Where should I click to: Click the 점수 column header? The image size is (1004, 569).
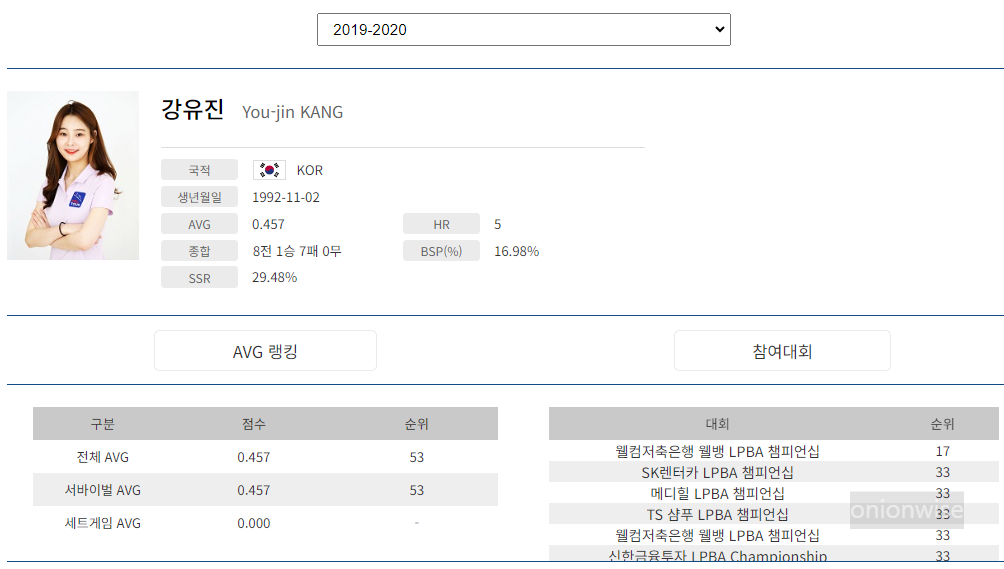(x=254, y=424)
